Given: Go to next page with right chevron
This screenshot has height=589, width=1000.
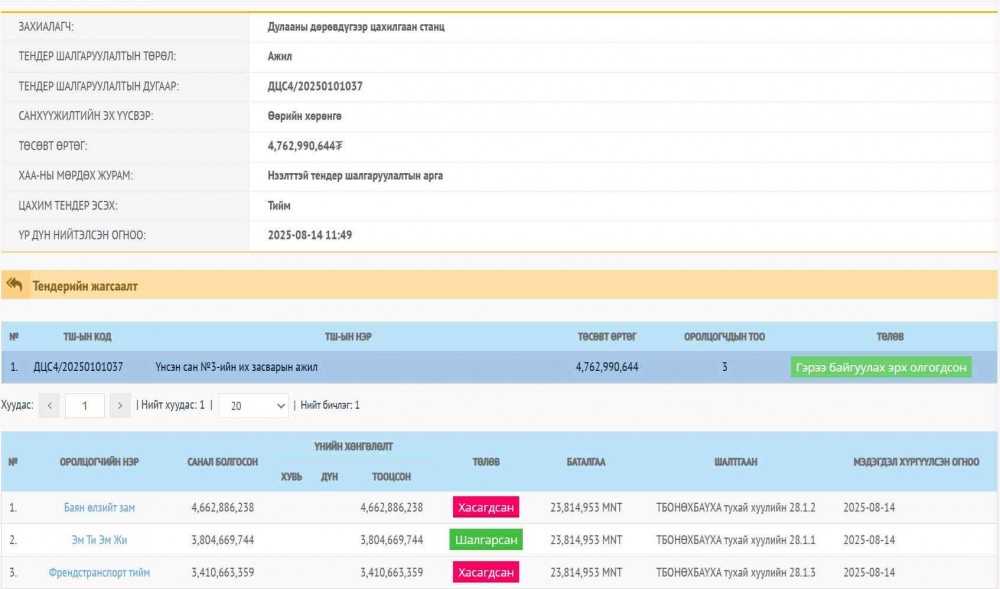Looking at the screenshot, I should pyautogui.click(x=120, y=405).
